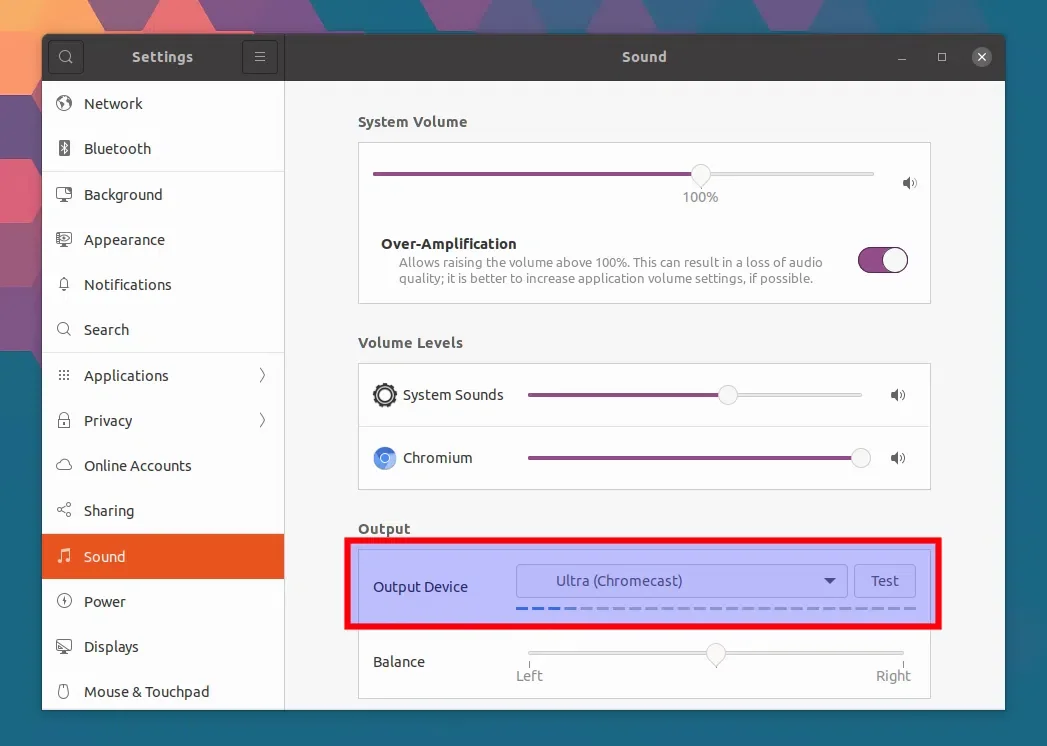Click the Sound music note icon

tap(64, 556)
